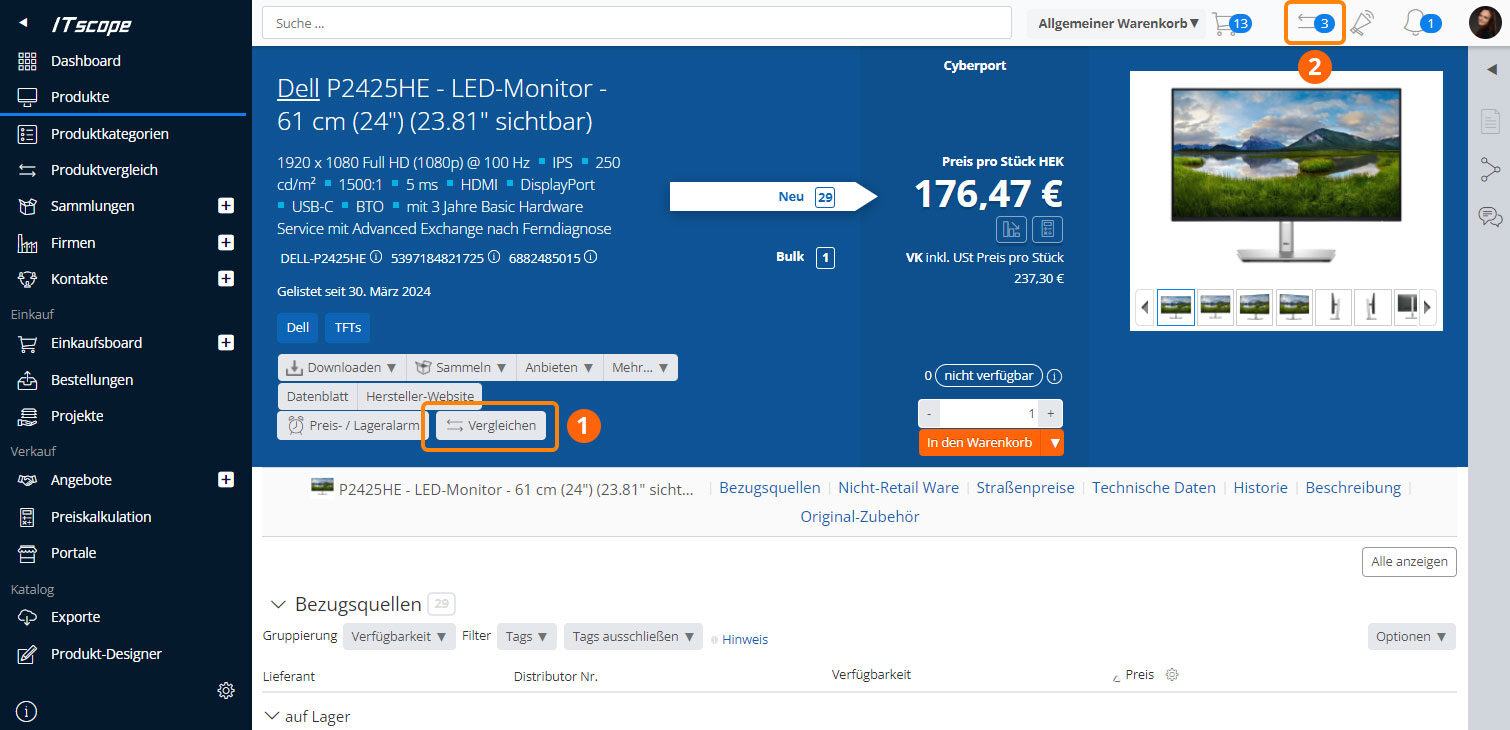
Task: Add a new Kontakte entry with plus icon
Action: click(226, 278)
